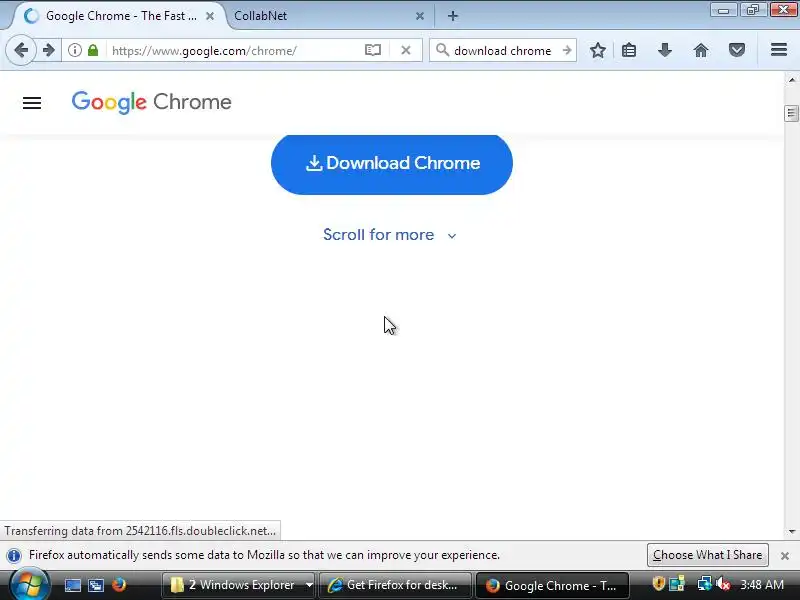Click the download chrome search field

503,51
